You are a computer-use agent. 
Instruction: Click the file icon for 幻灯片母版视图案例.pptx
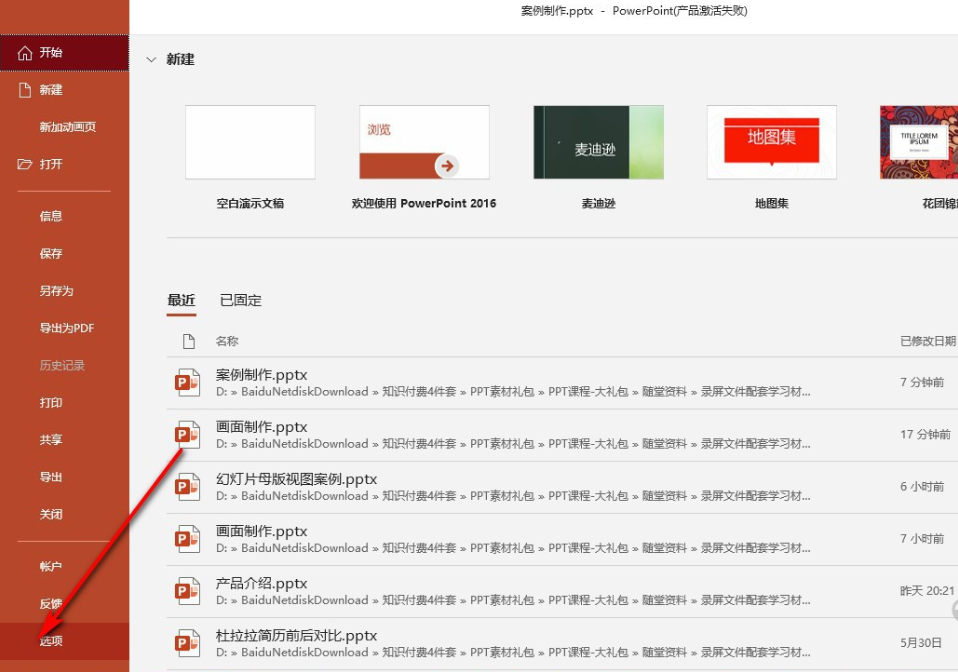click(x=187, y=487)
